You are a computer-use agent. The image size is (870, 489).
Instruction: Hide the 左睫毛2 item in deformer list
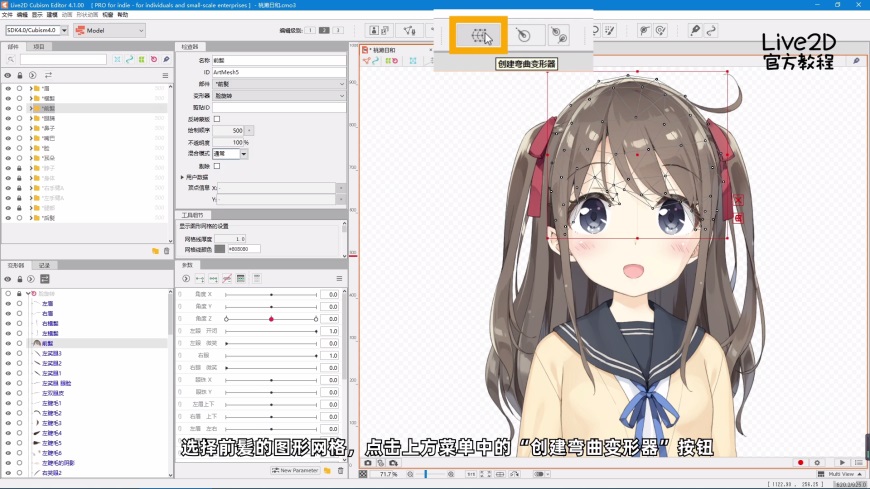pos(8,413)
